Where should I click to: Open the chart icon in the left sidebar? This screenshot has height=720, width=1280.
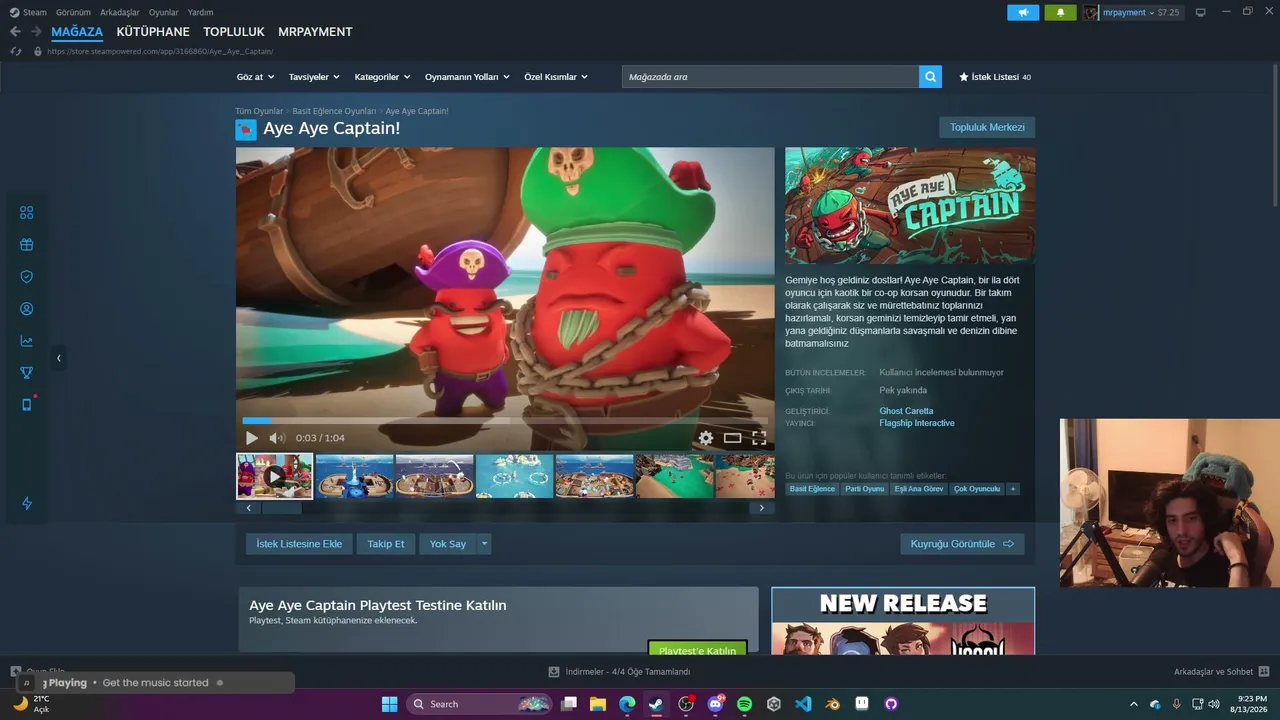point(27,341)
